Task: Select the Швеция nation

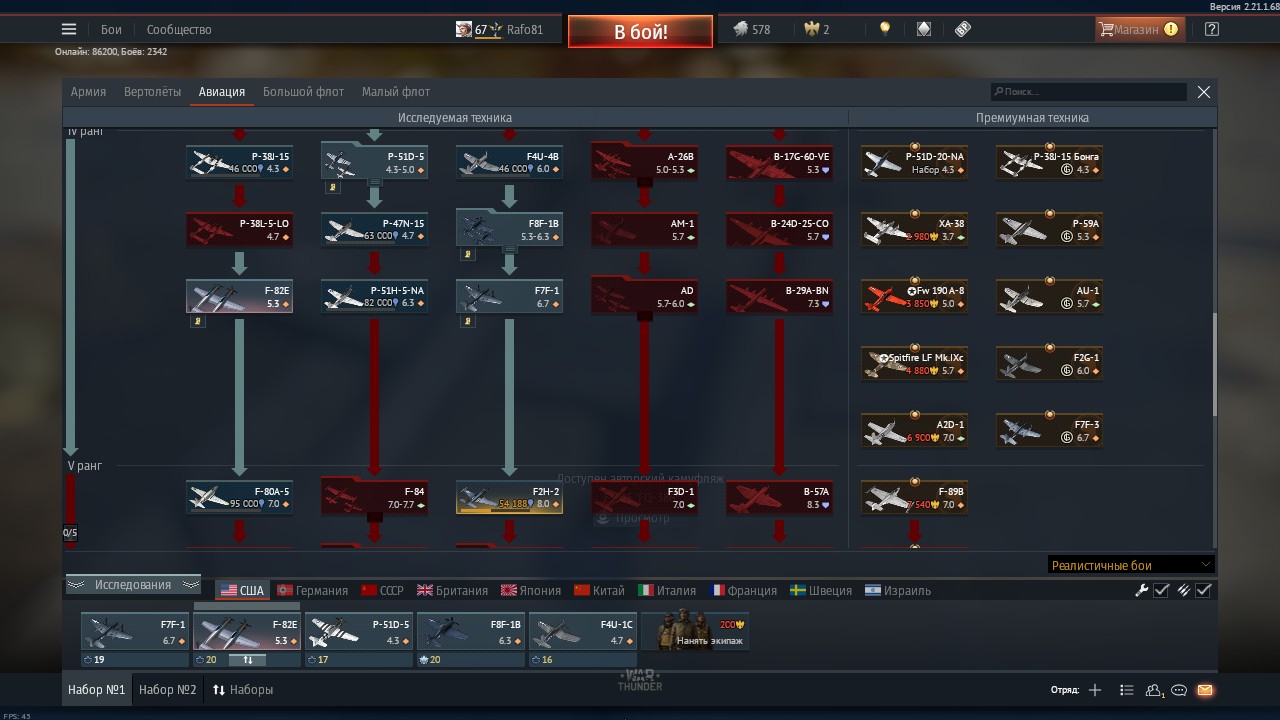Action: coord(821,590)
